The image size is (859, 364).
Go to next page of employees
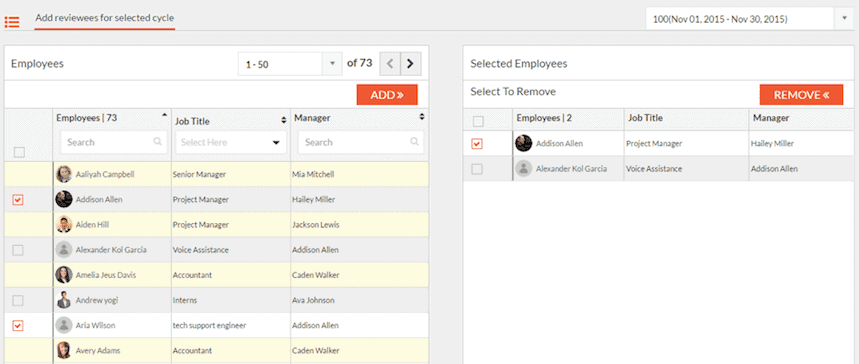coord(410,64)
